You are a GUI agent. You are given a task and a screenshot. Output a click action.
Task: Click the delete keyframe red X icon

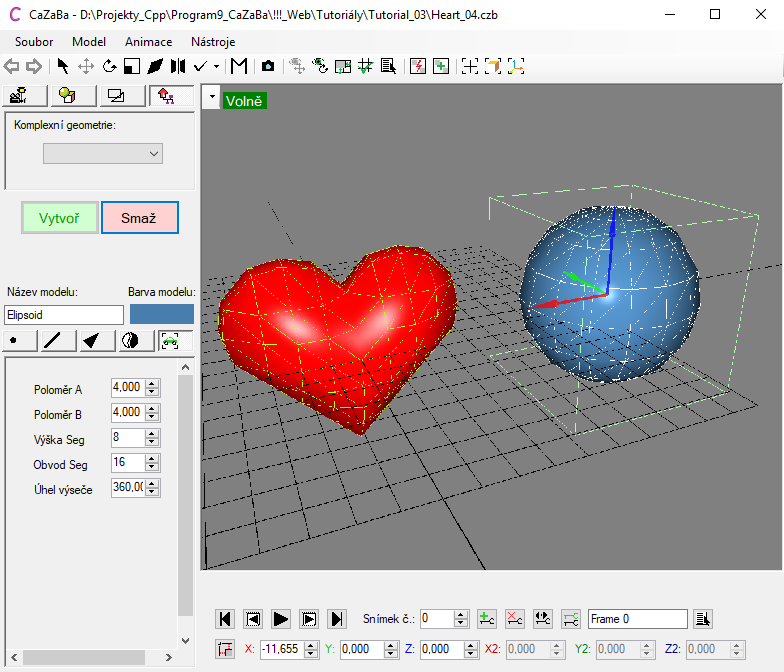click(x=514, y=619)
